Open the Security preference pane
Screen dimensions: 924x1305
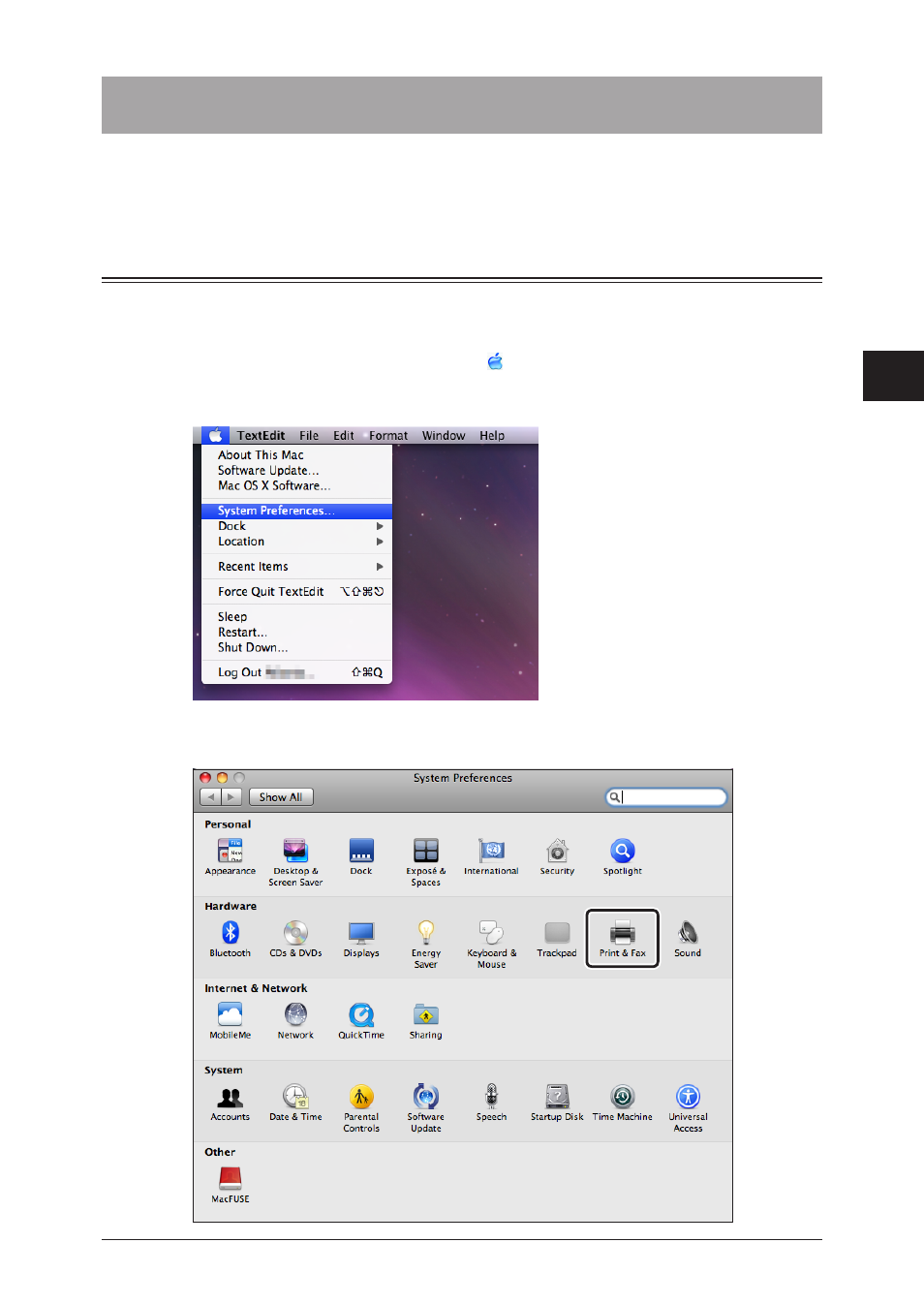click(x=557, y=856)
